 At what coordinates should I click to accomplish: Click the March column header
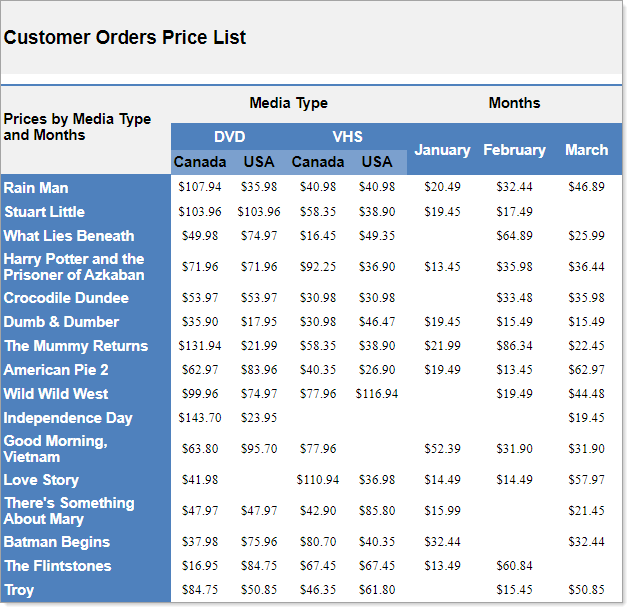pyautogui.click(x=586, y=150)
